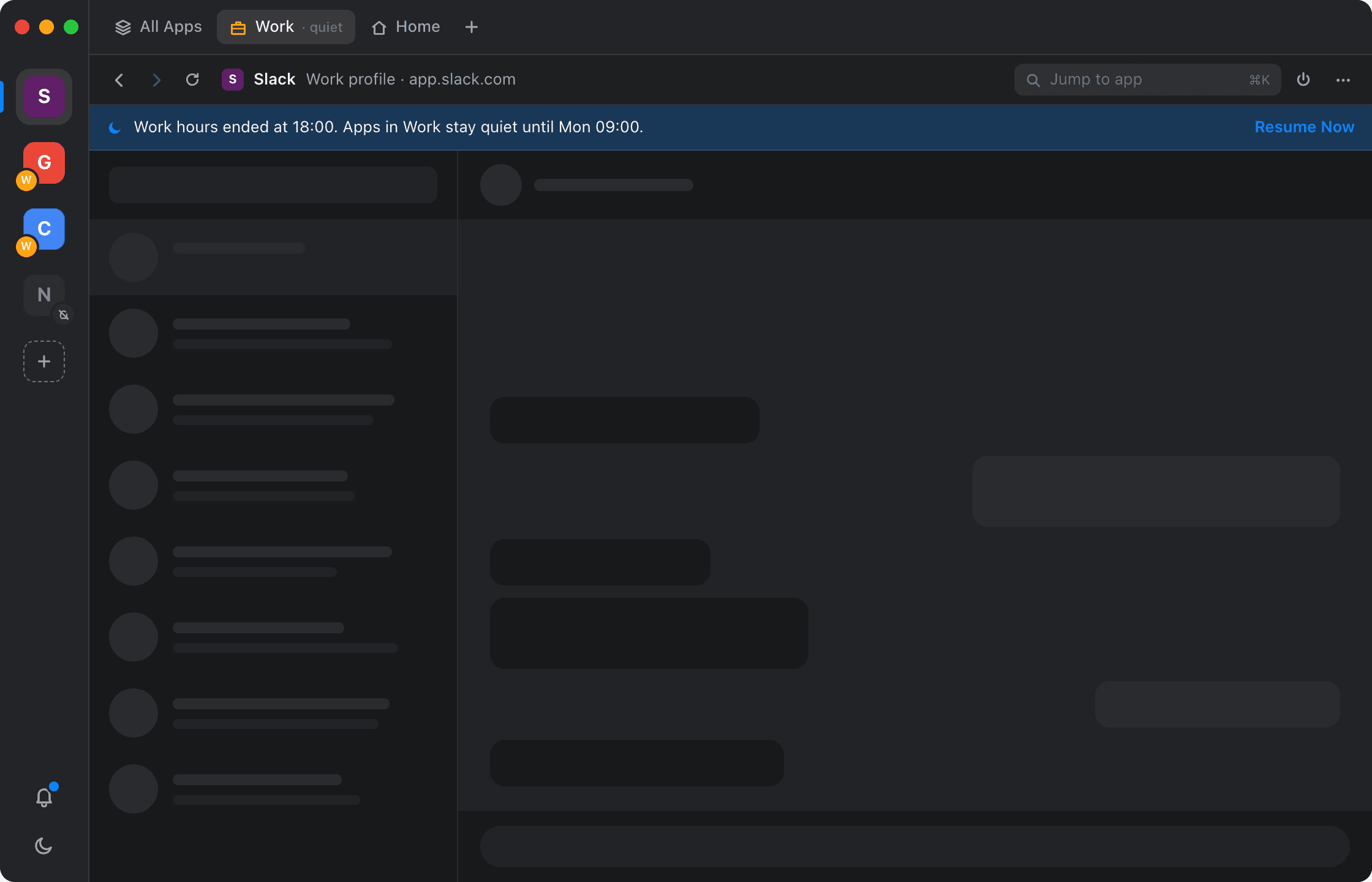Switch to the All Apps tab
1372x882 pixels.
[159, 27]
